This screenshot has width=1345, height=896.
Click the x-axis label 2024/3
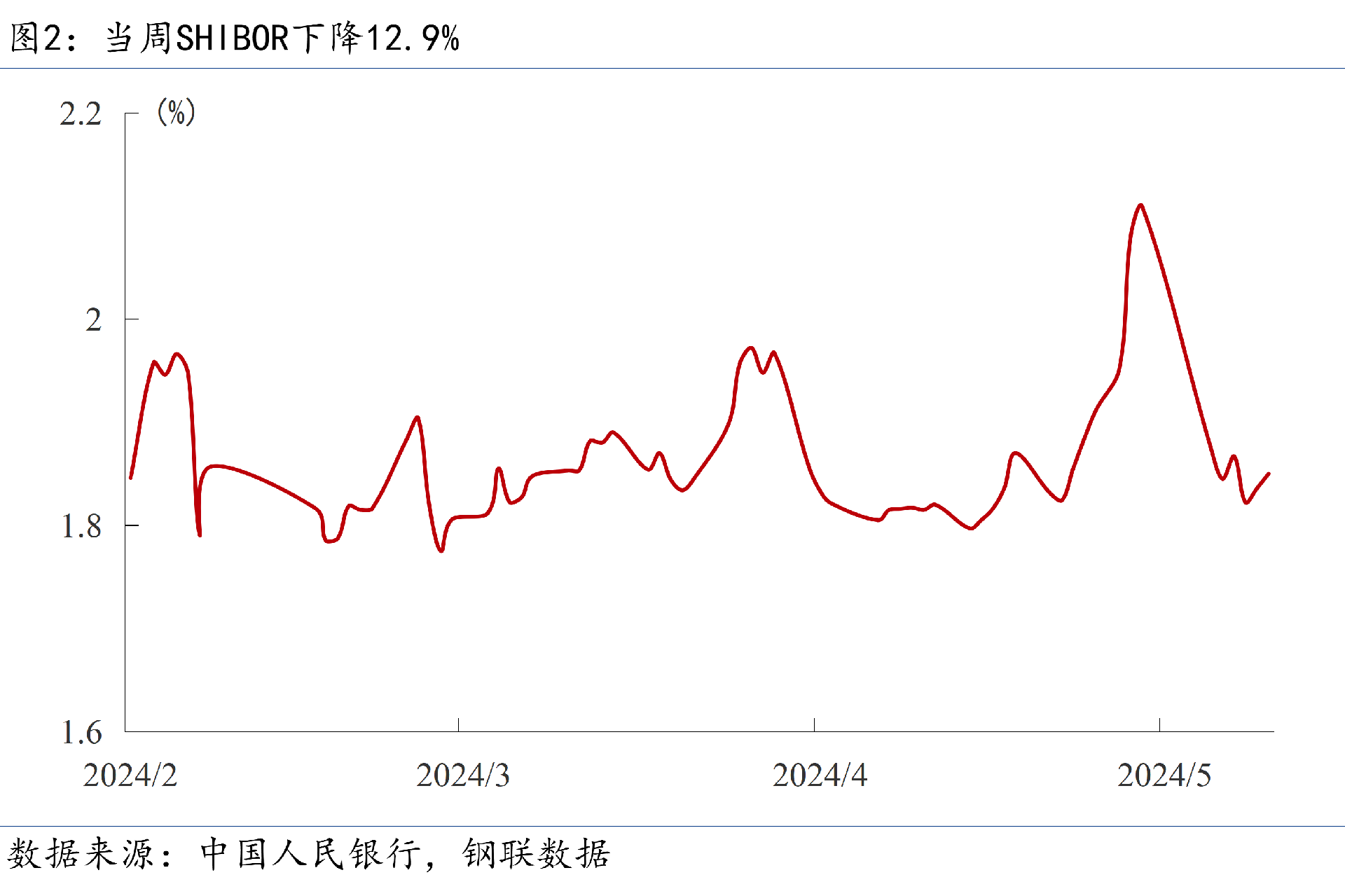pos(462,775)
